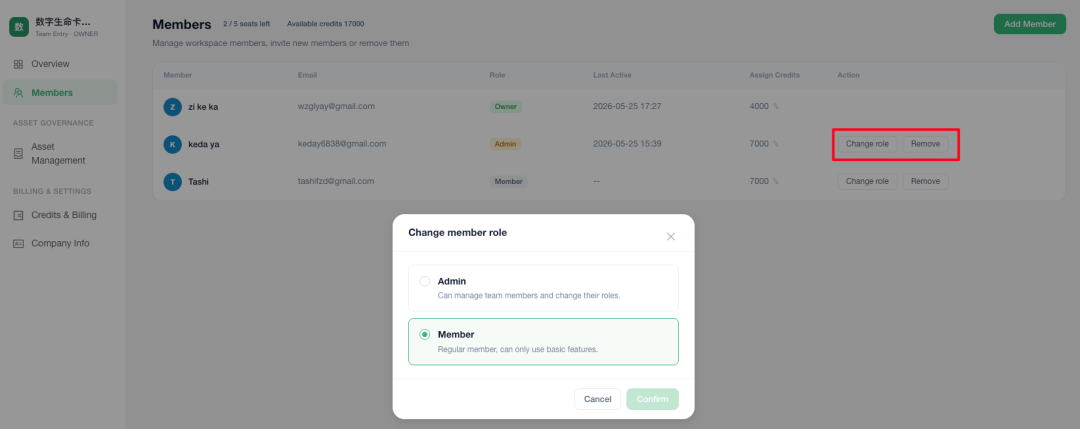The width and height of the screenshot is (1080, 429).
Task: Remove keda ya from workspace
Action: click(x=925, y=144)
